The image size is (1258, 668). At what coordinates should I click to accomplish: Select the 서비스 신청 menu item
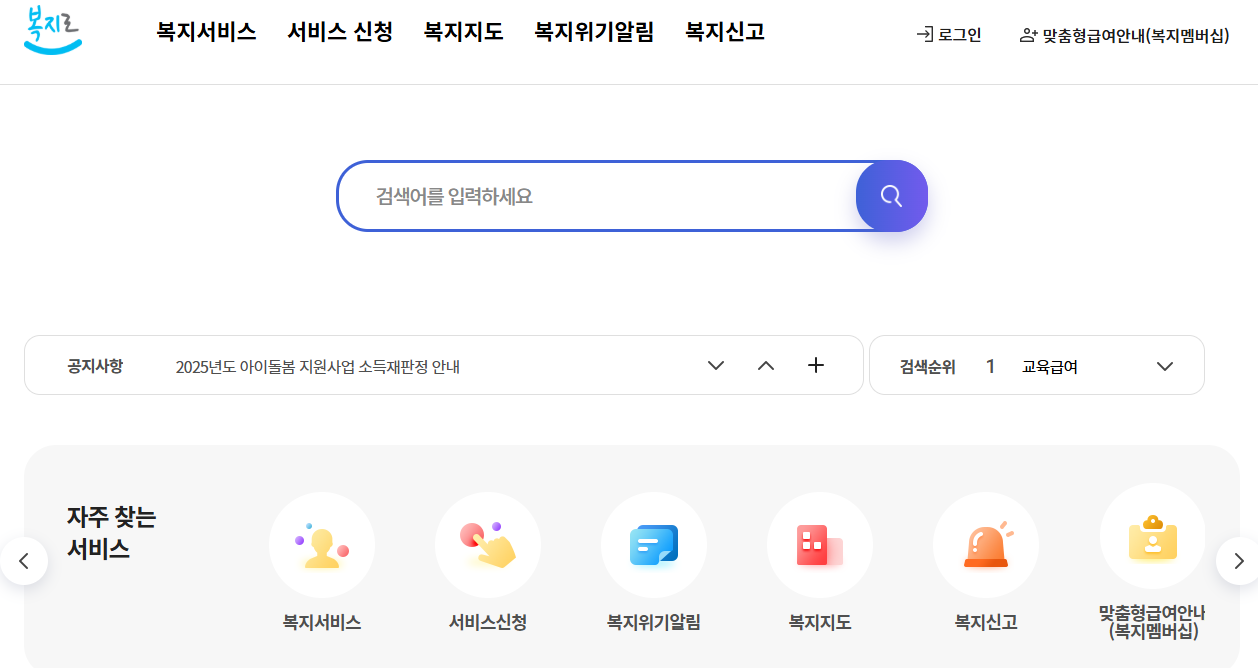[x=340, y=32]
